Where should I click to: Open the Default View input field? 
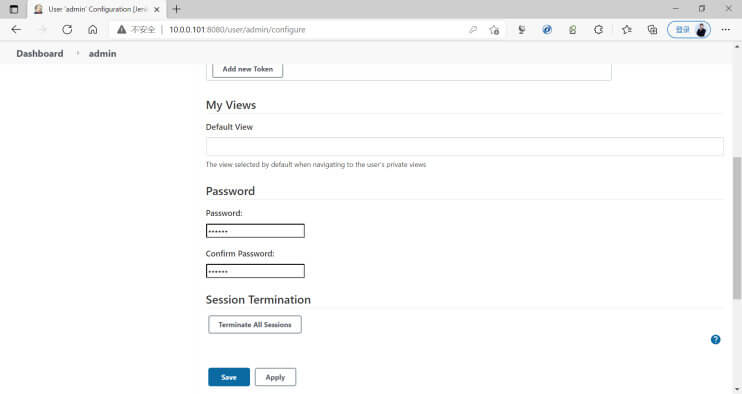tap(464, 146)
